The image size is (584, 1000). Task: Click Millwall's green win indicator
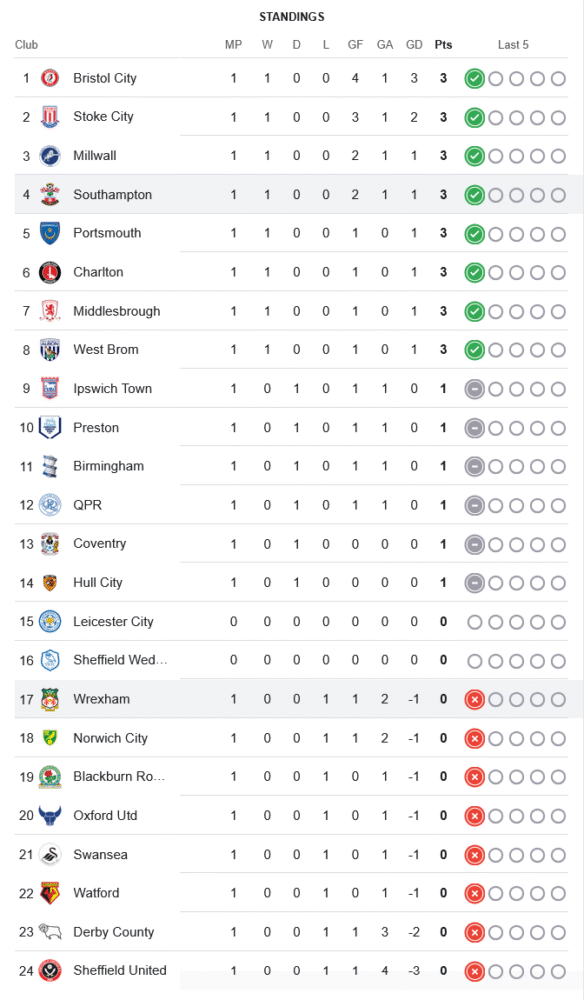pos(474,156)
